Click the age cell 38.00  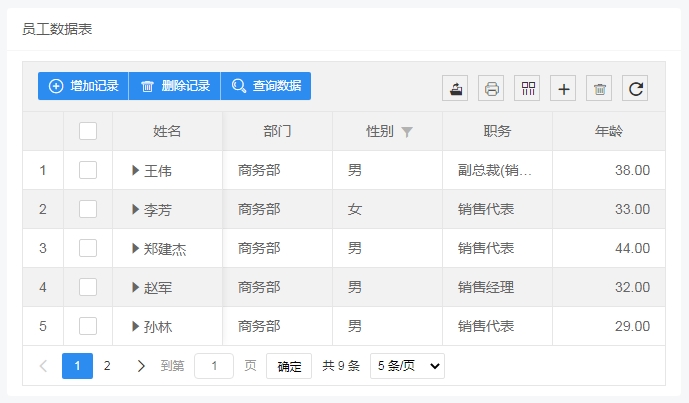click(x=609, y=170)
